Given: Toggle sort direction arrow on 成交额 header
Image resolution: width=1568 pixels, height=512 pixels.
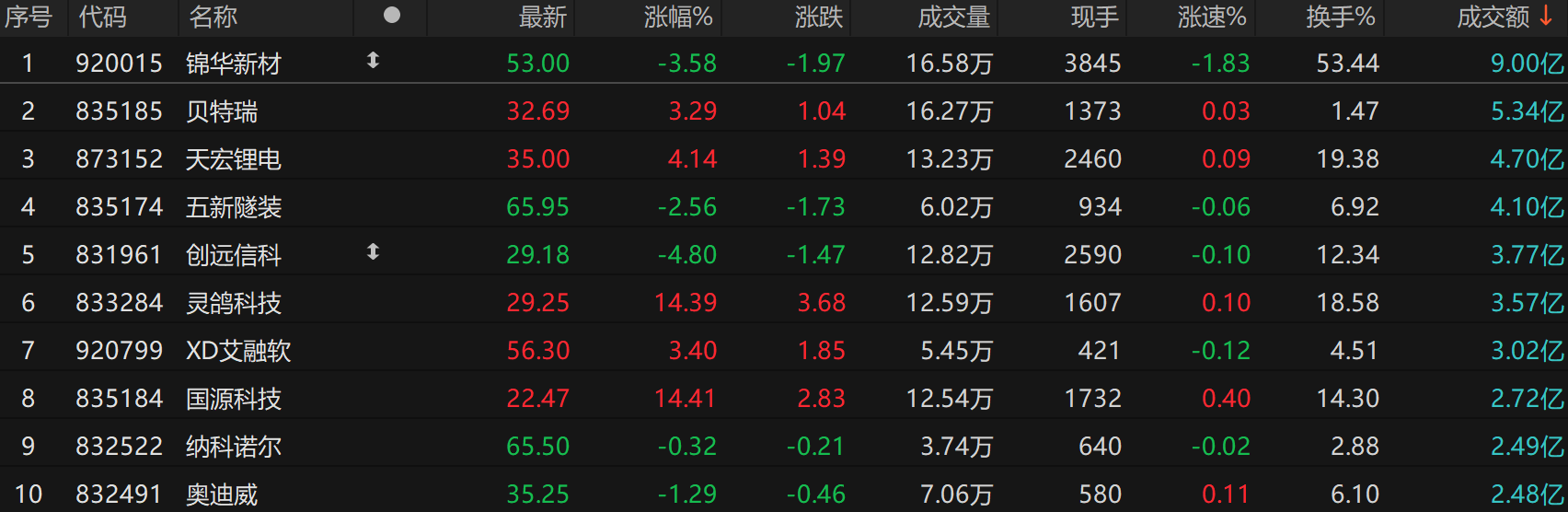Looking at the screenshot, I should [1547, 17].
